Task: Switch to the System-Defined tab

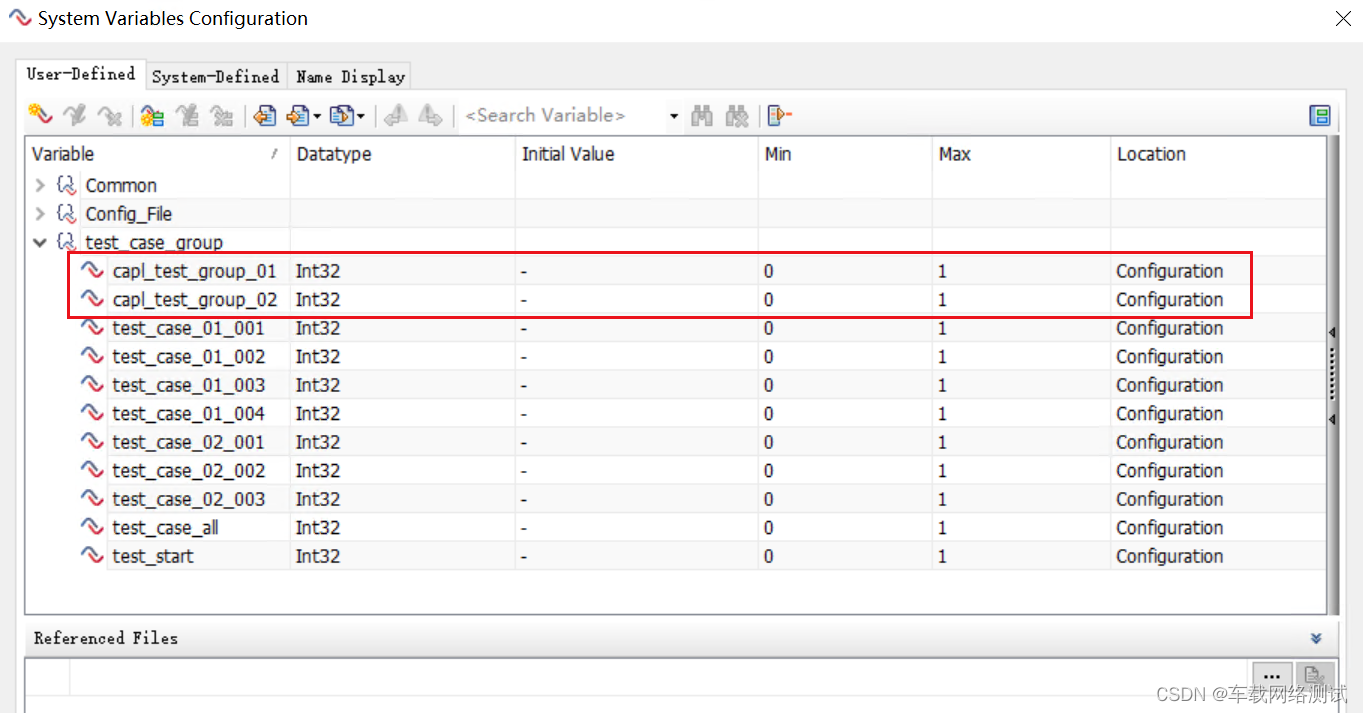Action: pos(216,75)
